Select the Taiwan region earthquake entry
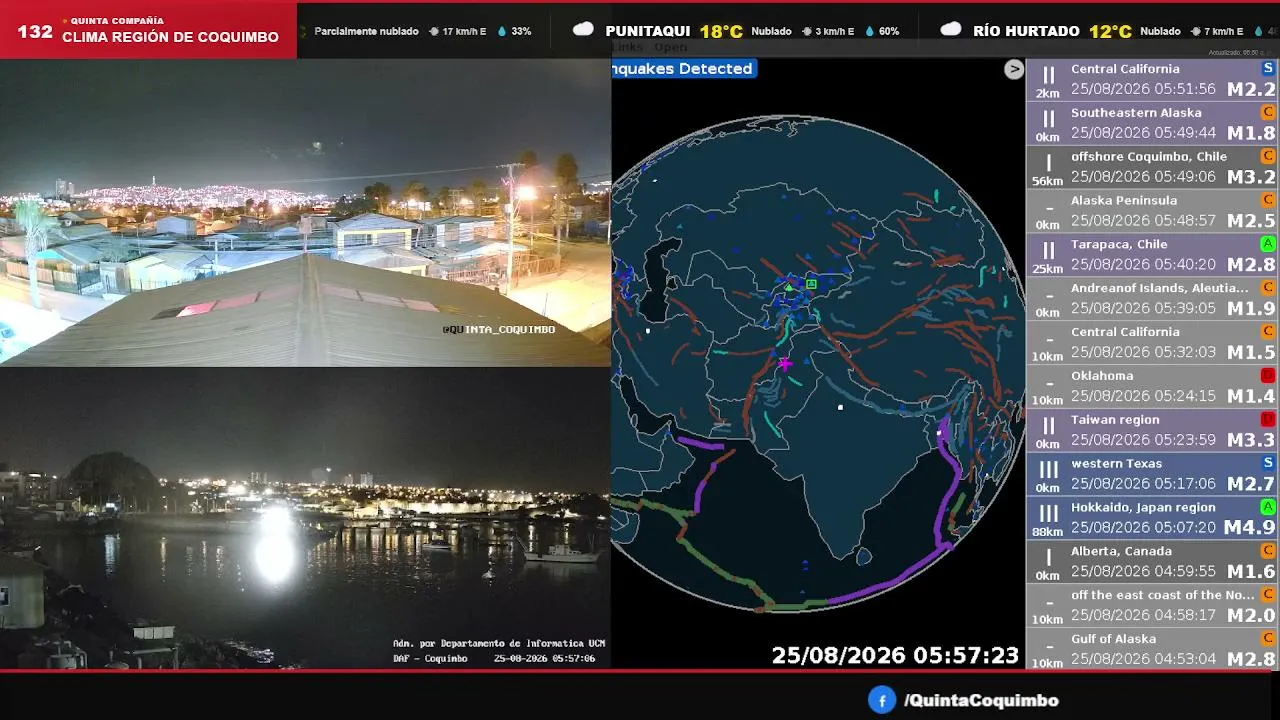 pyautogui.click(x=1153, y=431)
